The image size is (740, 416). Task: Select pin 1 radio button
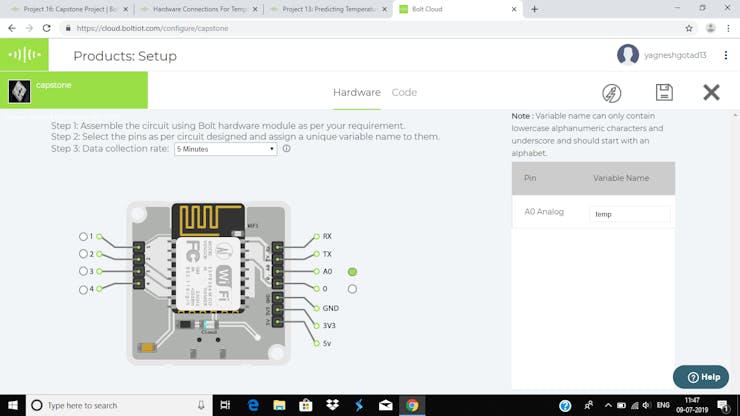(x=83, y=236)
